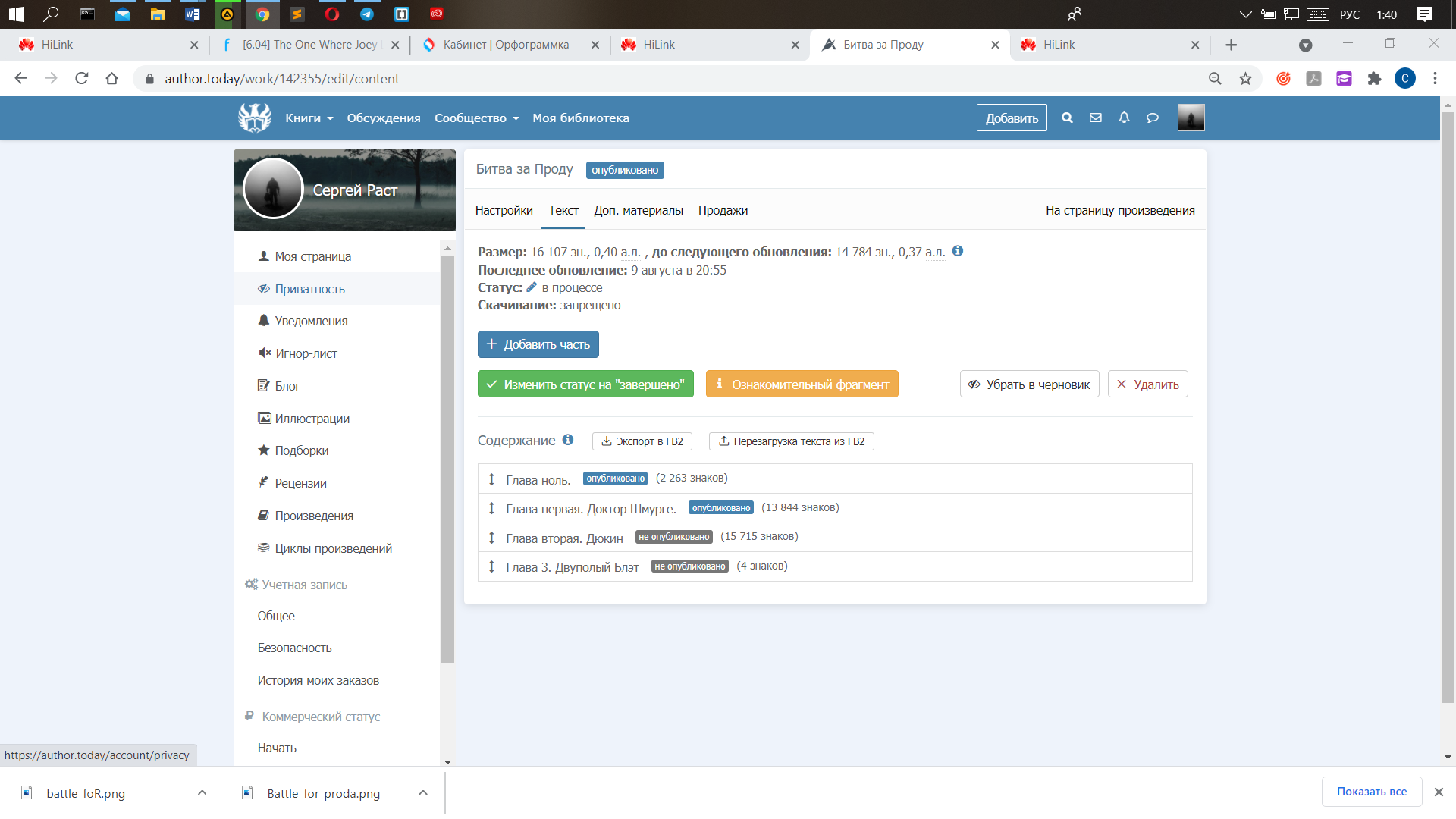Click the comments speech bubble icon
Screen dimensions: 1456x819
(x=1152, y=118)
